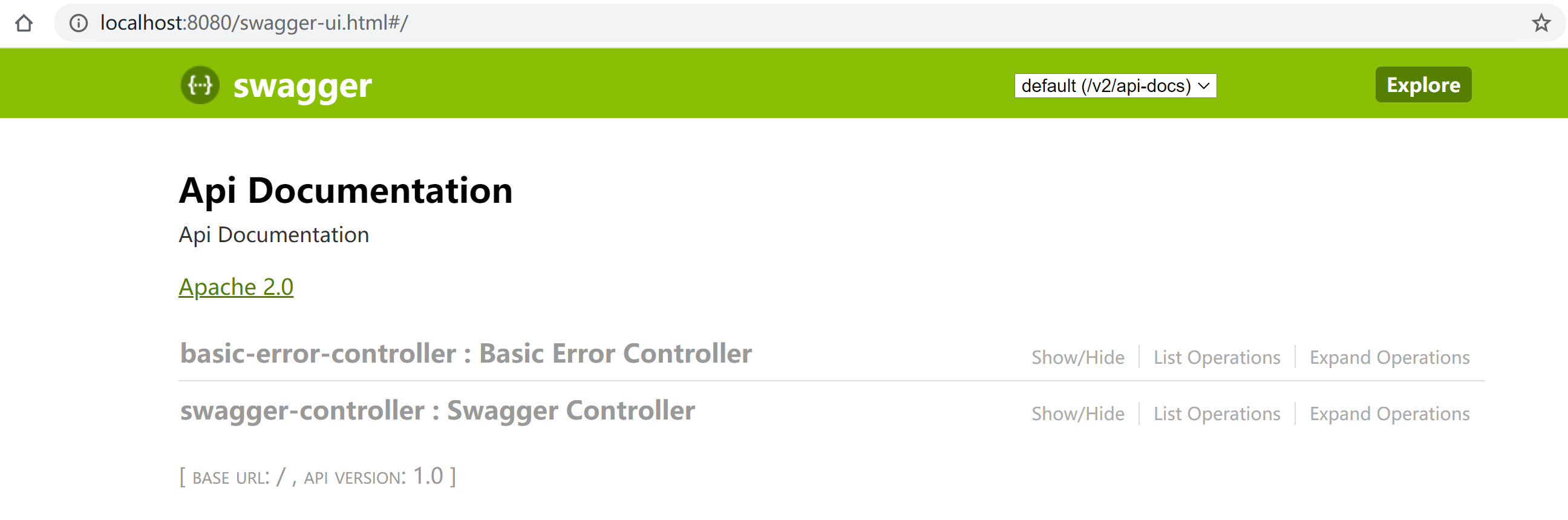Expand Operations for basic-error-controller
1568x520 pixels.
(x=1389, y=357)
